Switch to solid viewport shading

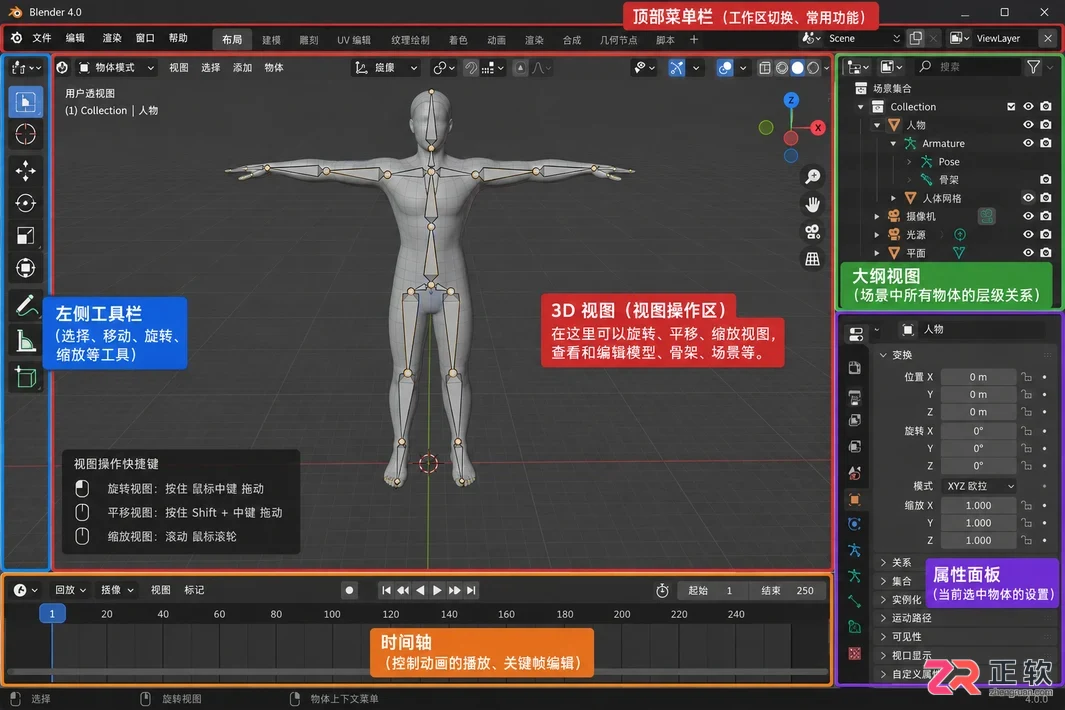tap(797, 68)
